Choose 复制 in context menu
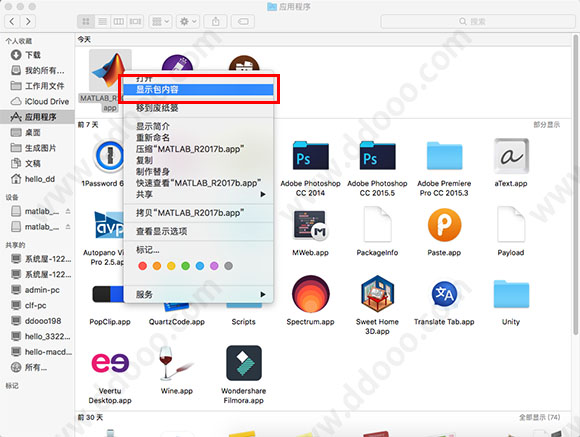 199,160
